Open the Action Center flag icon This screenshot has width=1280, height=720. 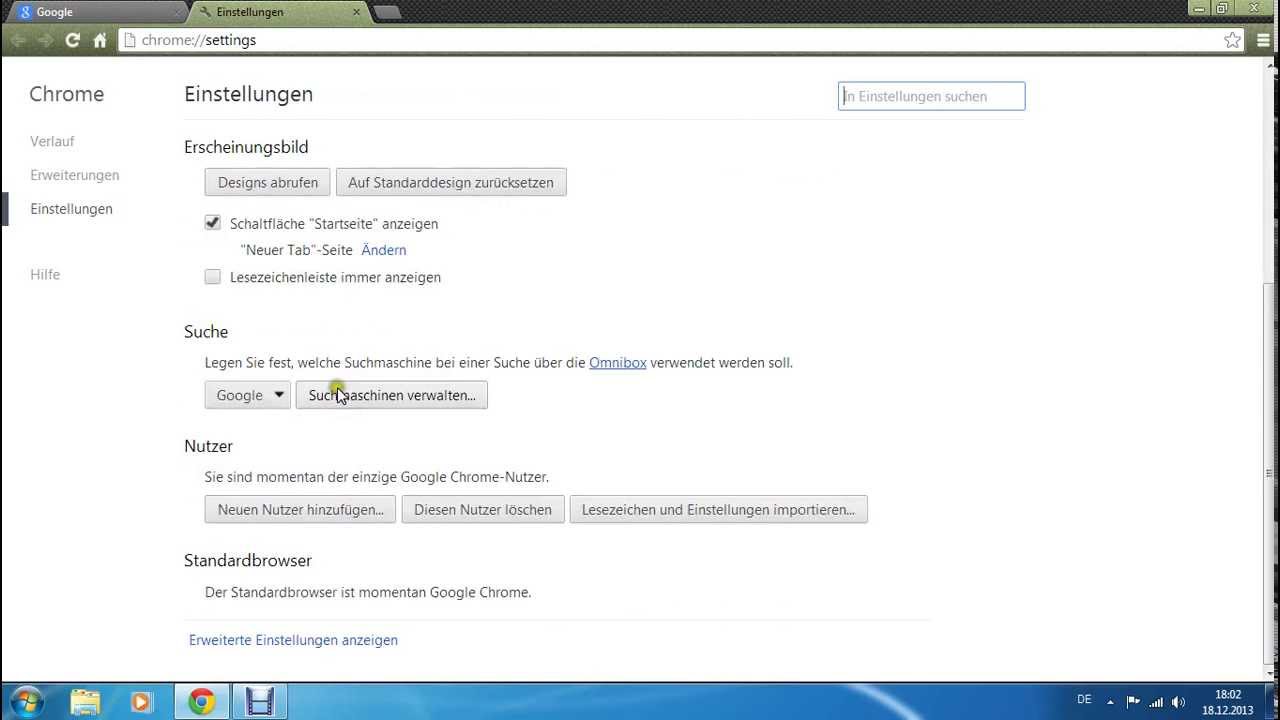tap(1133, 702)
